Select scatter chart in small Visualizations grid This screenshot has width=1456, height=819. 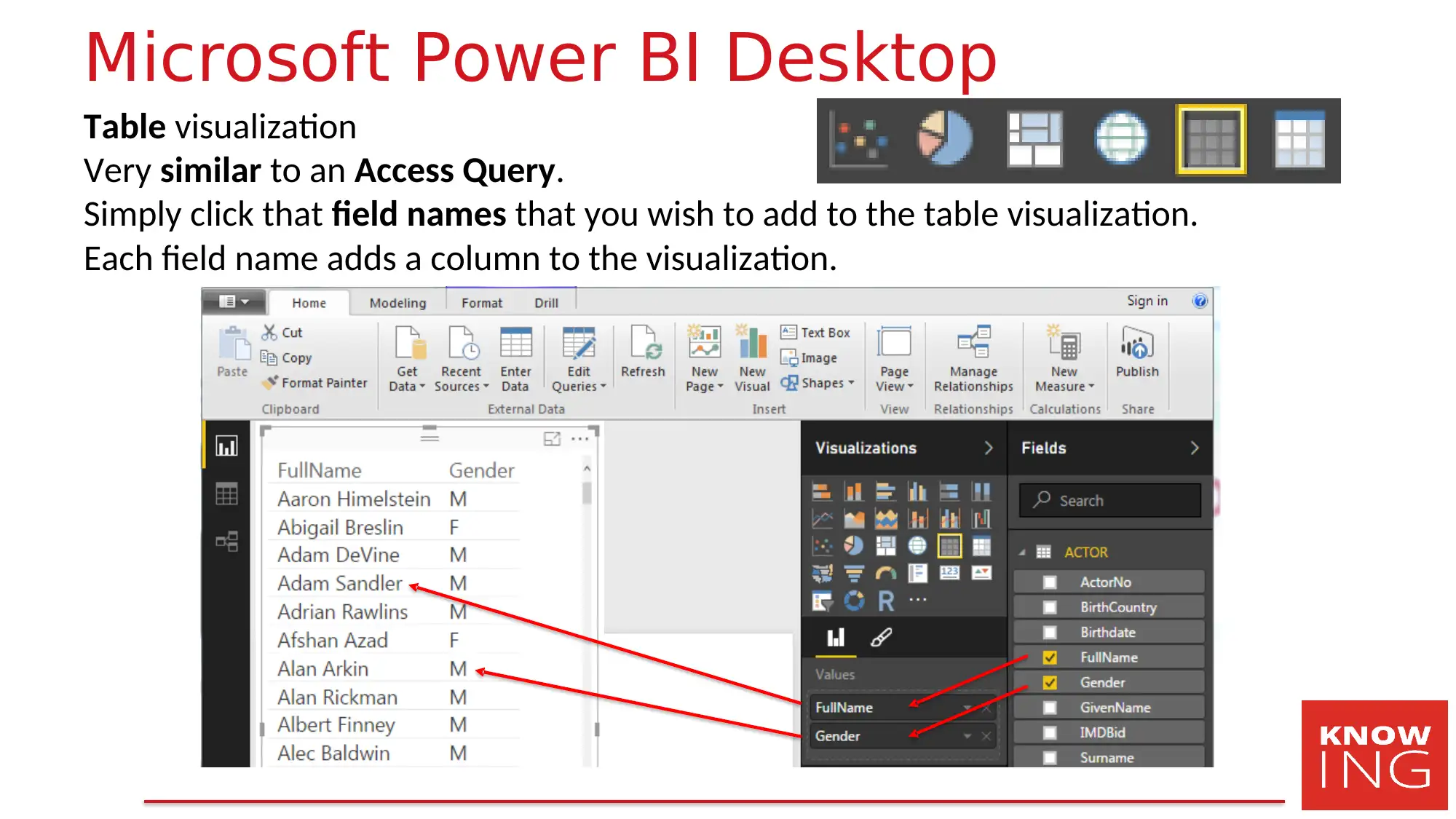click(822, 546)
